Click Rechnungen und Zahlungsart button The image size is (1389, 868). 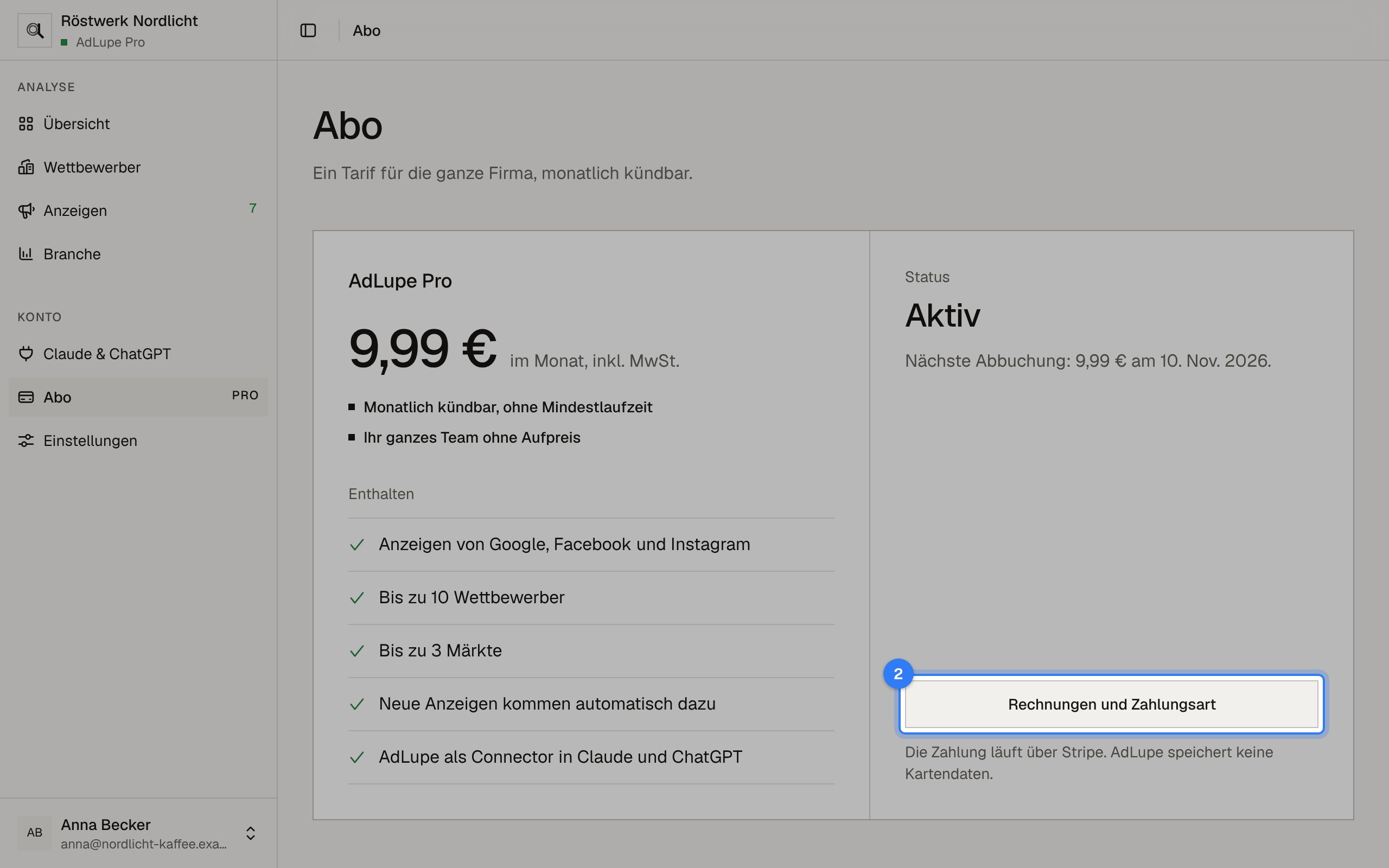[x=1112, y=704]
